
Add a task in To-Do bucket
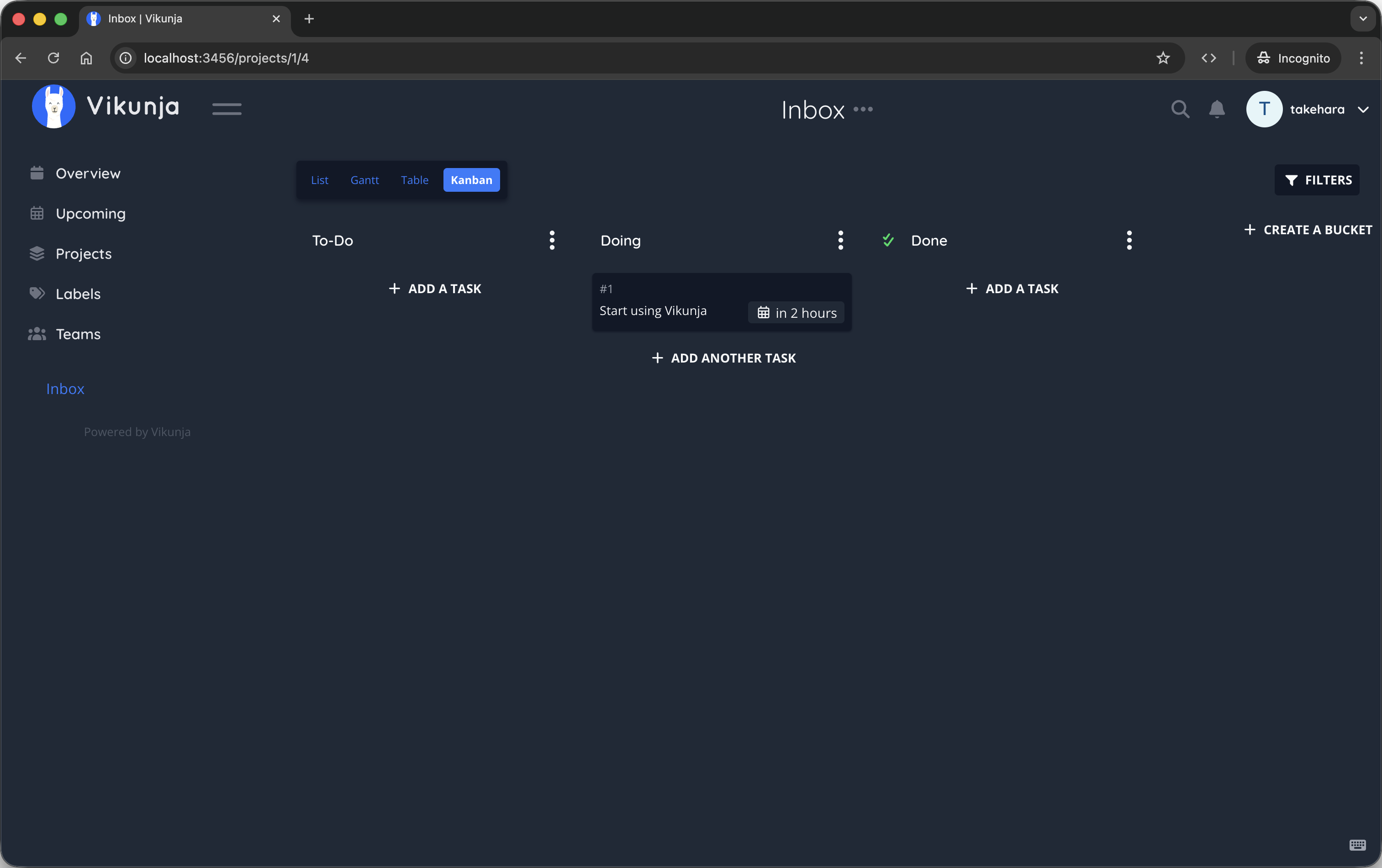click(x=434, y=289)
